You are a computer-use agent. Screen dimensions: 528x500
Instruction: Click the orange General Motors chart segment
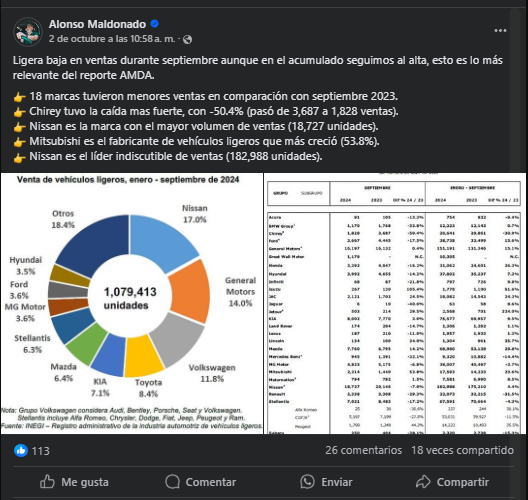(190, 291)
